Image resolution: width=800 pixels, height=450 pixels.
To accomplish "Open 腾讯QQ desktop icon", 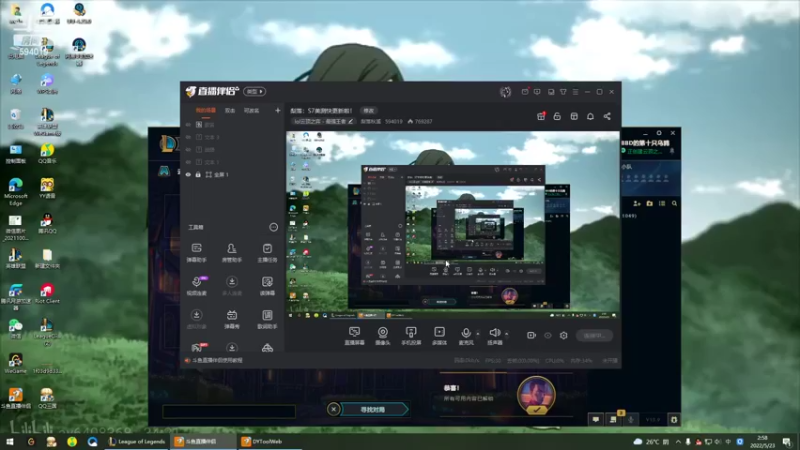I will (x=47, y=223).
